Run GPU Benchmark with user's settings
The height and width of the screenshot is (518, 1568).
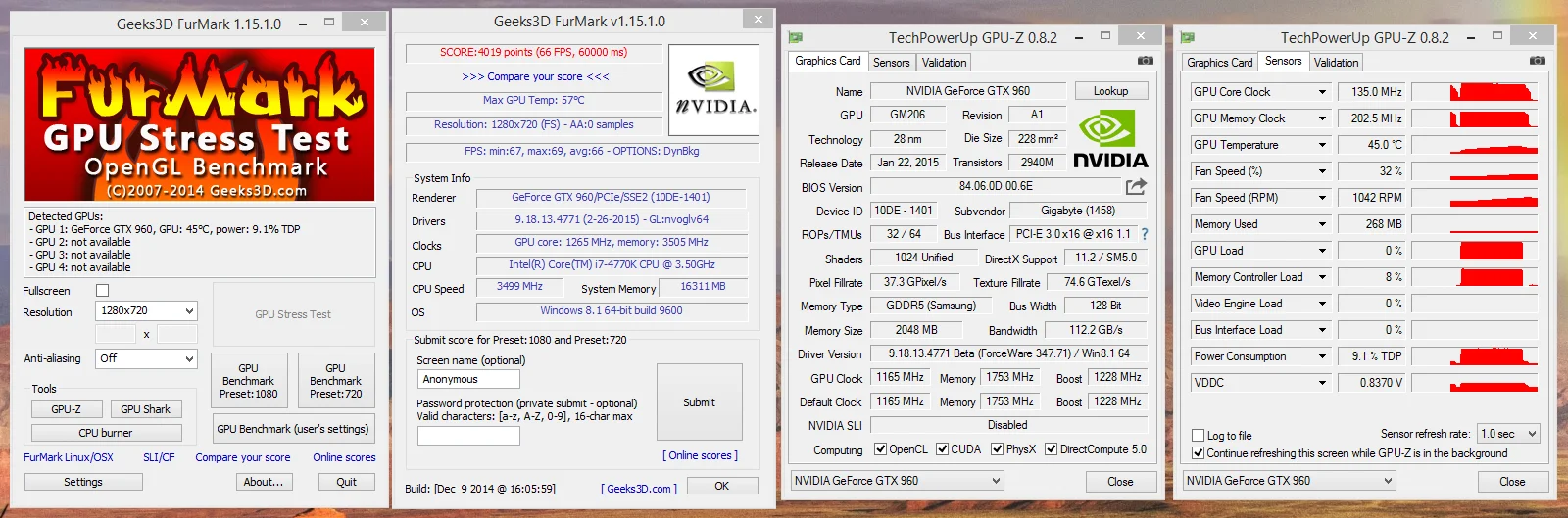[x=293, y=429]
